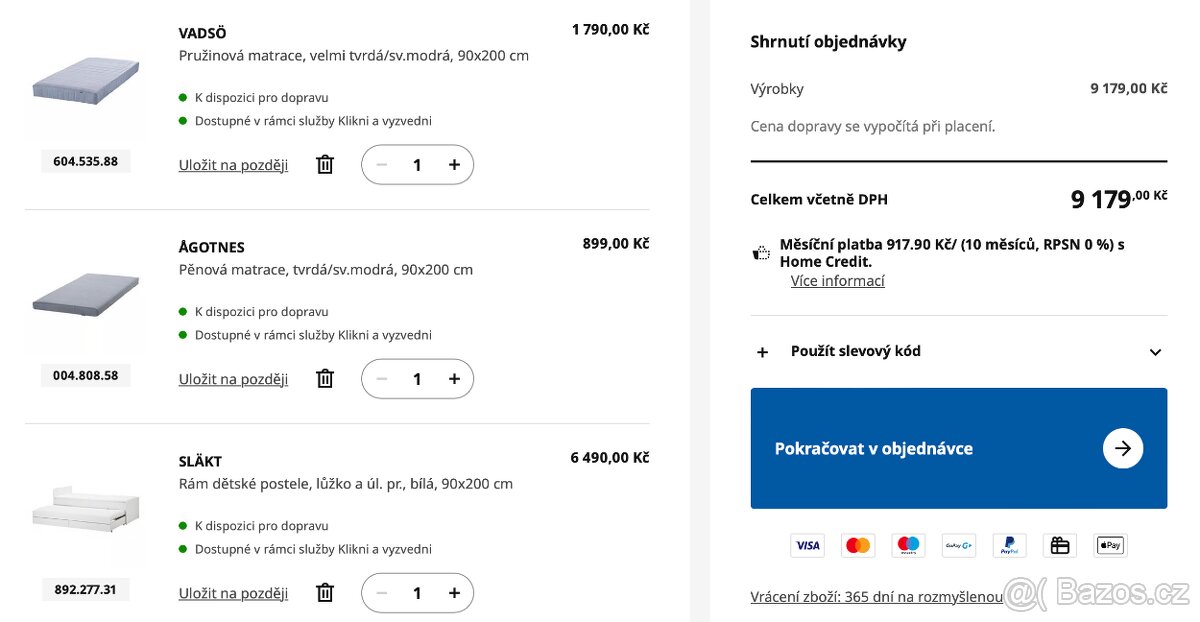
Task: Collapse the discount code chevron
Action: pyautogui.click(x=1155, y=351)
